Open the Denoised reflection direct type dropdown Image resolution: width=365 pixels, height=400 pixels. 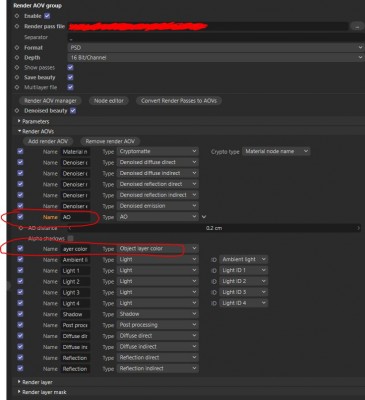[158, 184]
